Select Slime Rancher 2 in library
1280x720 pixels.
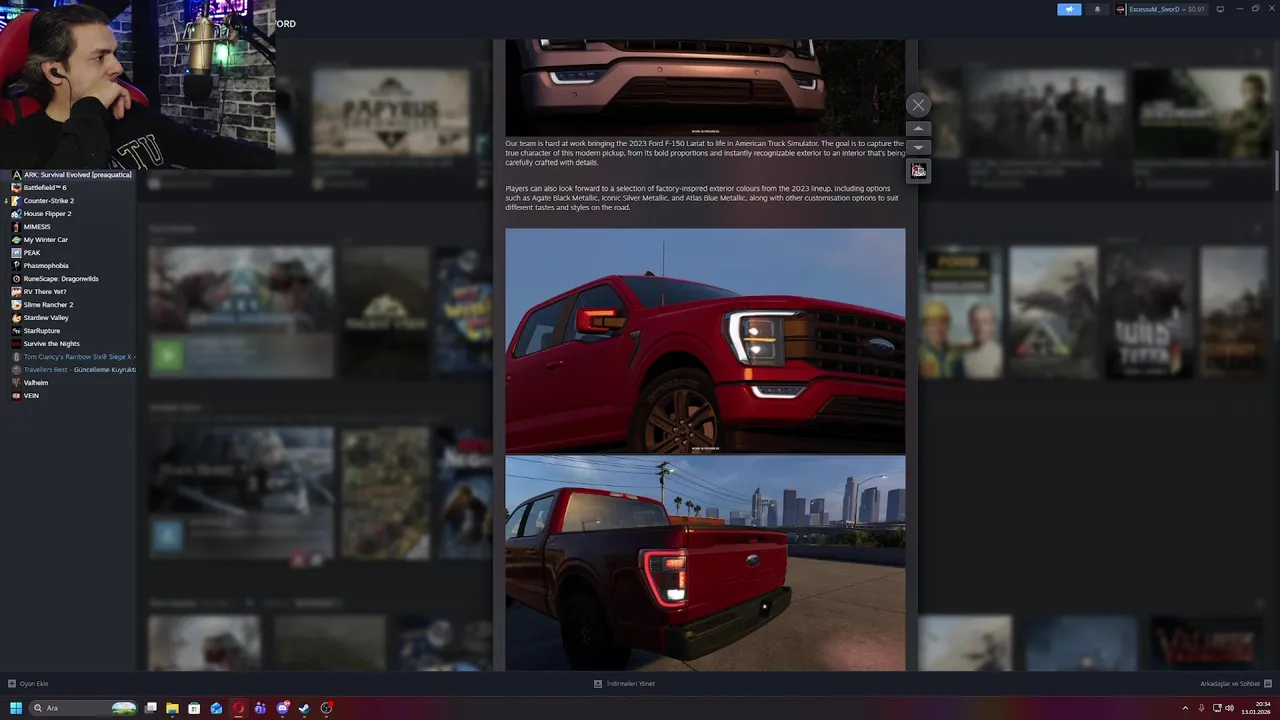[x=48, y=304]
